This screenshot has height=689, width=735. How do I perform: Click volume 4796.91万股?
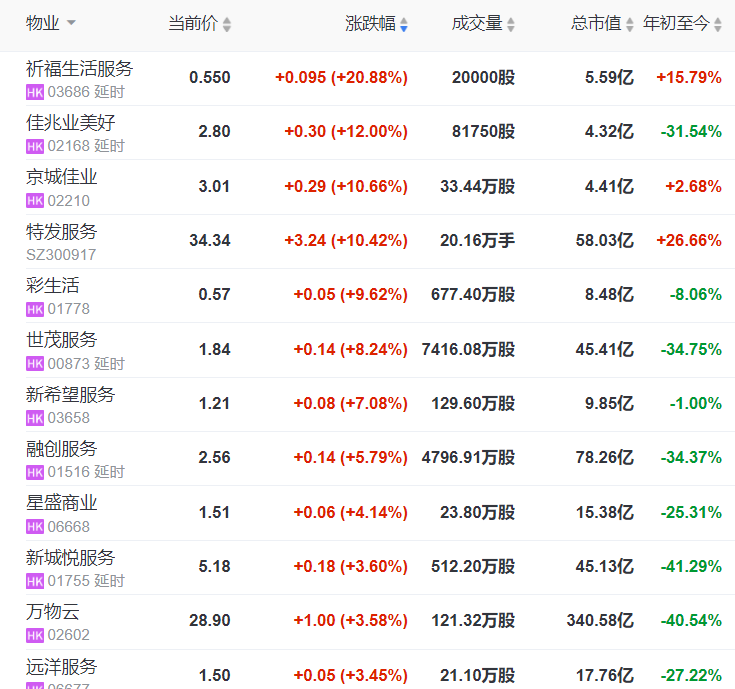(468, 457)
